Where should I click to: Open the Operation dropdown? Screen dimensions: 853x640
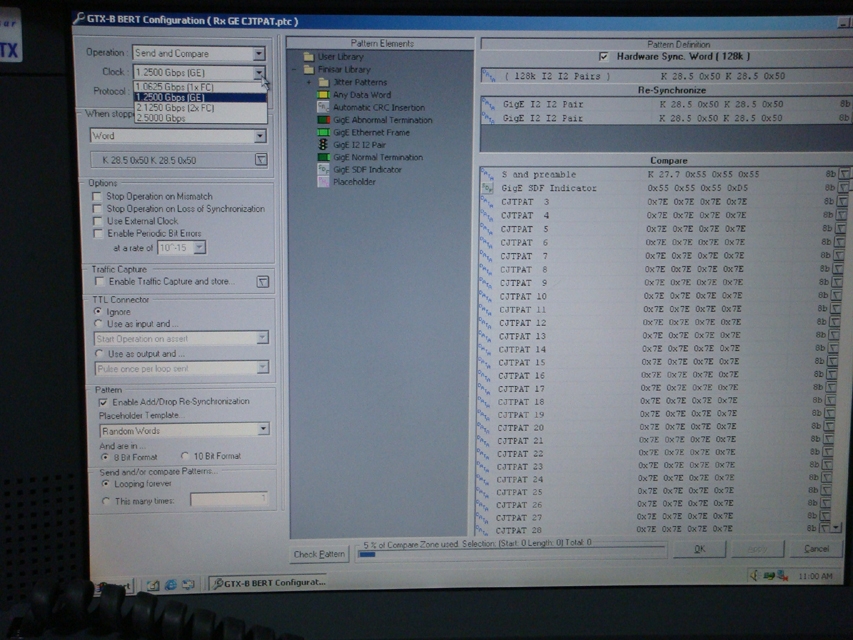click(259, 53)
